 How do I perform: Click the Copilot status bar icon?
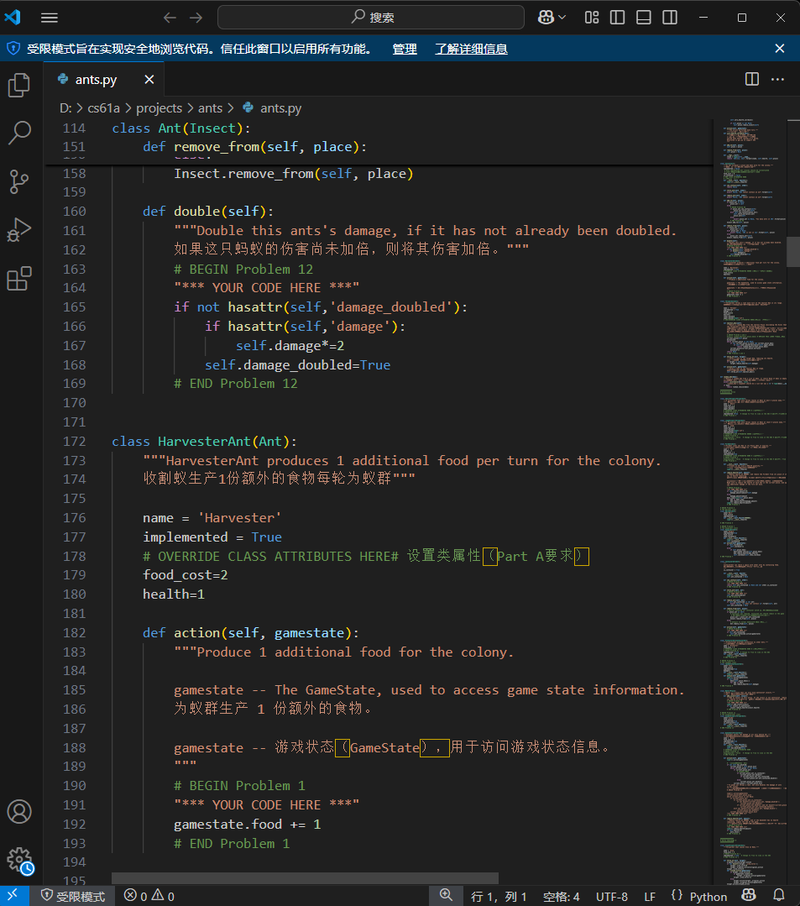749,896
